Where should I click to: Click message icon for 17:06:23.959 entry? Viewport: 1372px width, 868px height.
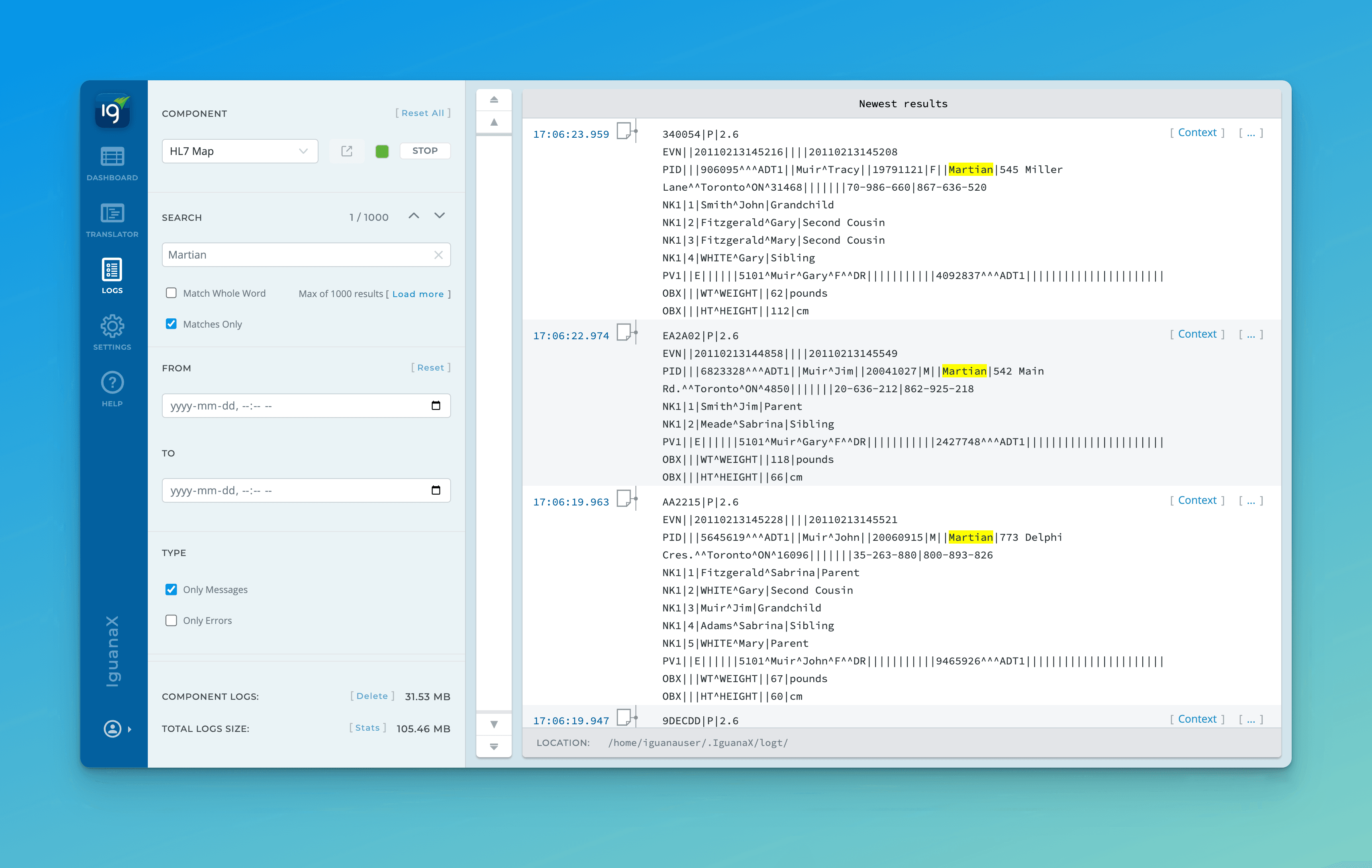coord(625,131)
